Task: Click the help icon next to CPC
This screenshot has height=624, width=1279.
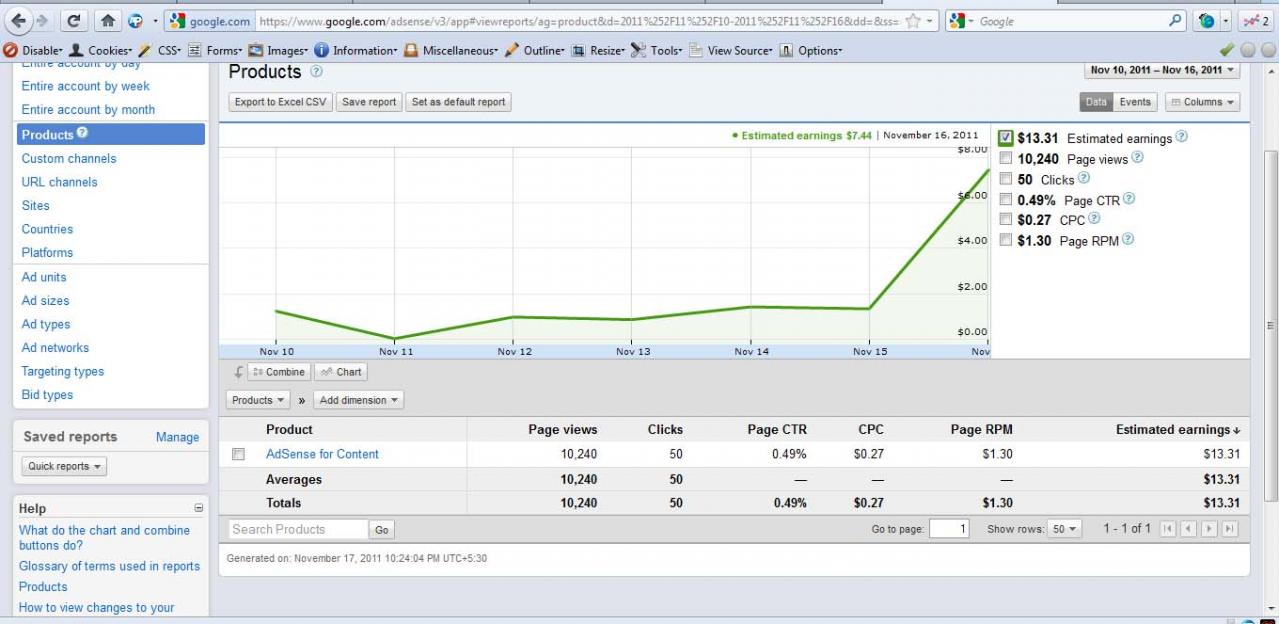Action: pos(1094,219)
